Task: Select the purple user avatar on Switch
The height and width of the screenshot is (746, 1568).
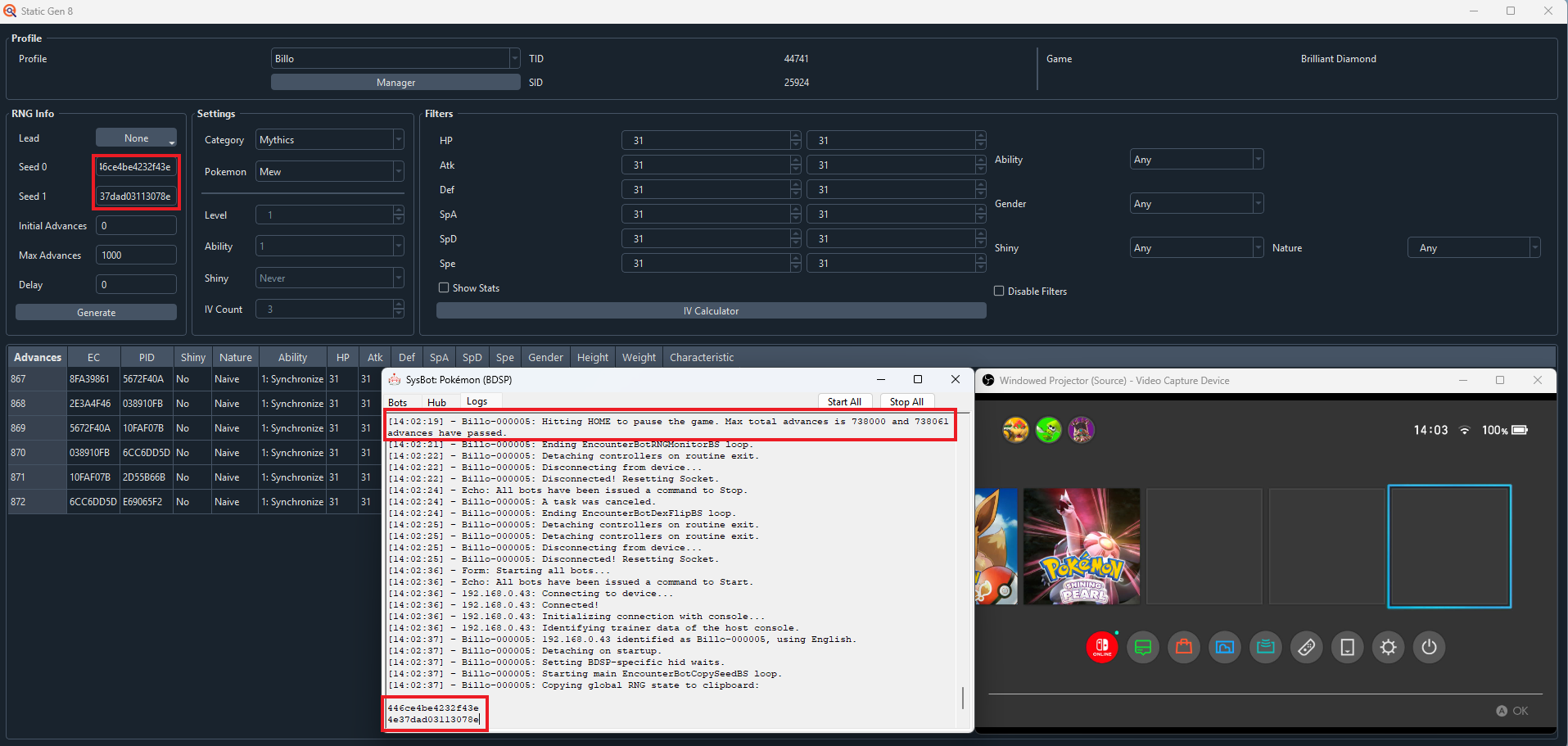Action: click(x=1082, y=430)
